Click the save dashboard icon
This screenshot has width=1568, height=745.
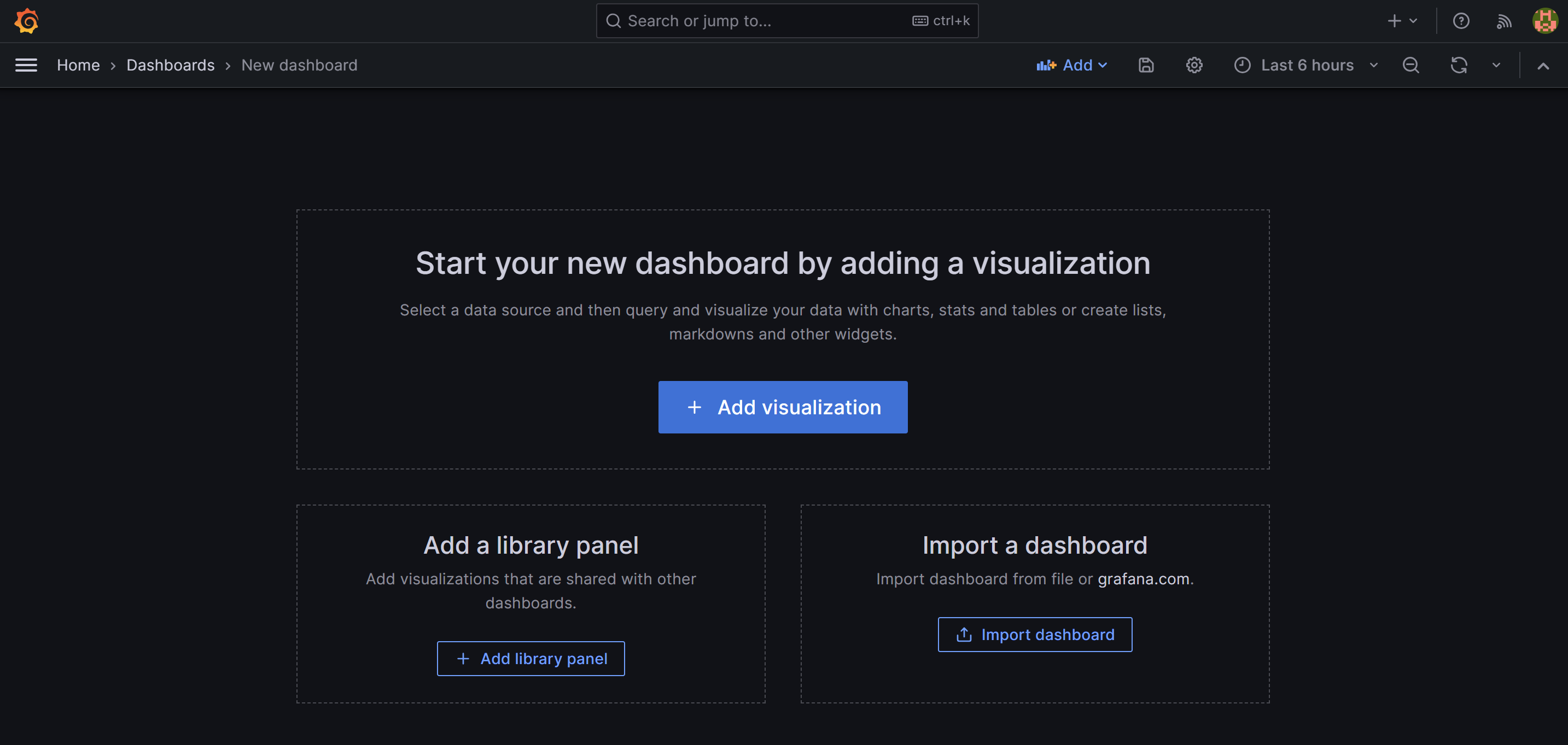click(1146, 65)
